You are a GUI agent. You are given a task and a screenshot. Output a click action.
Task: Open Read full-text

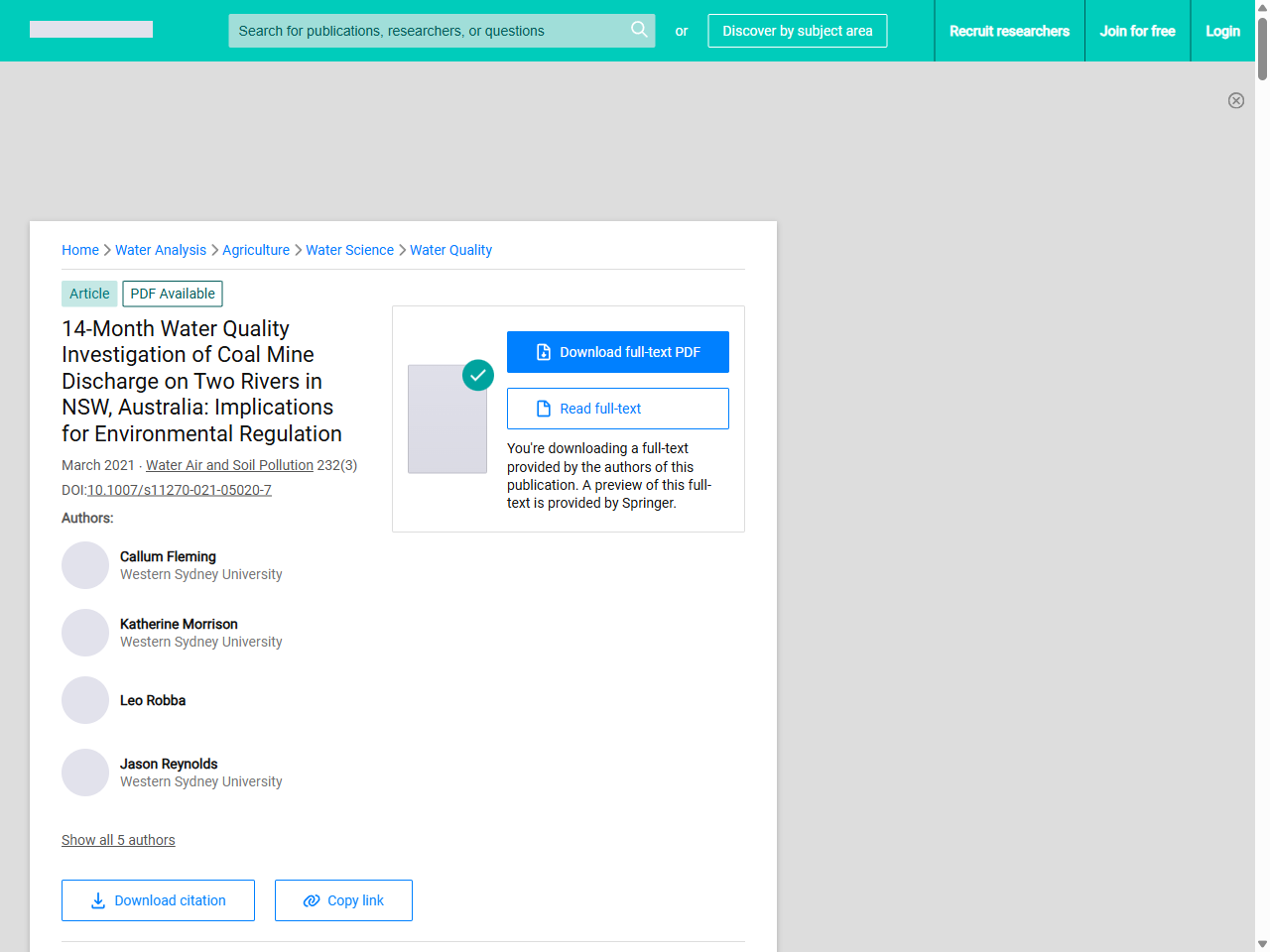(617, 408)
